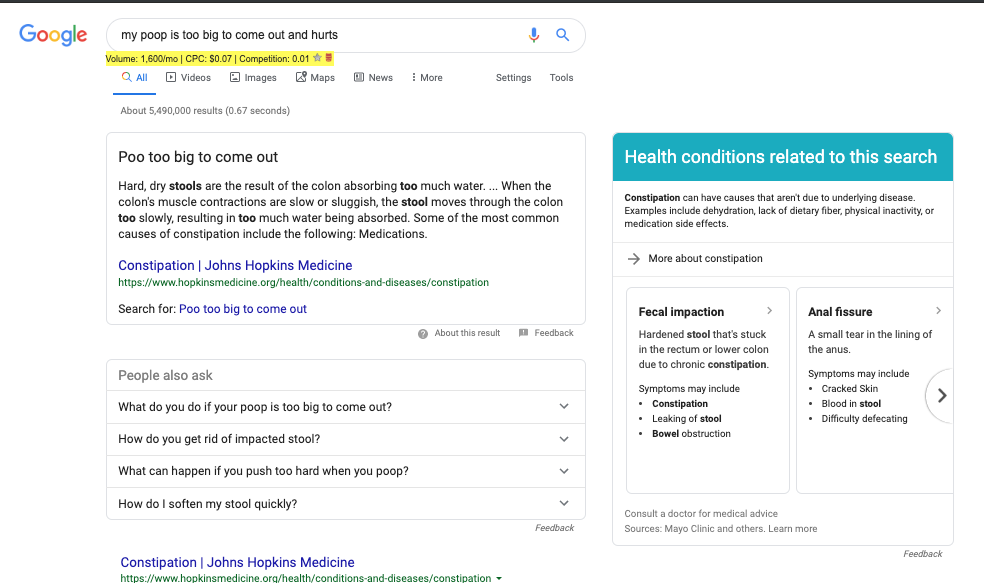Switch to the Images tab

click(253, 78)
